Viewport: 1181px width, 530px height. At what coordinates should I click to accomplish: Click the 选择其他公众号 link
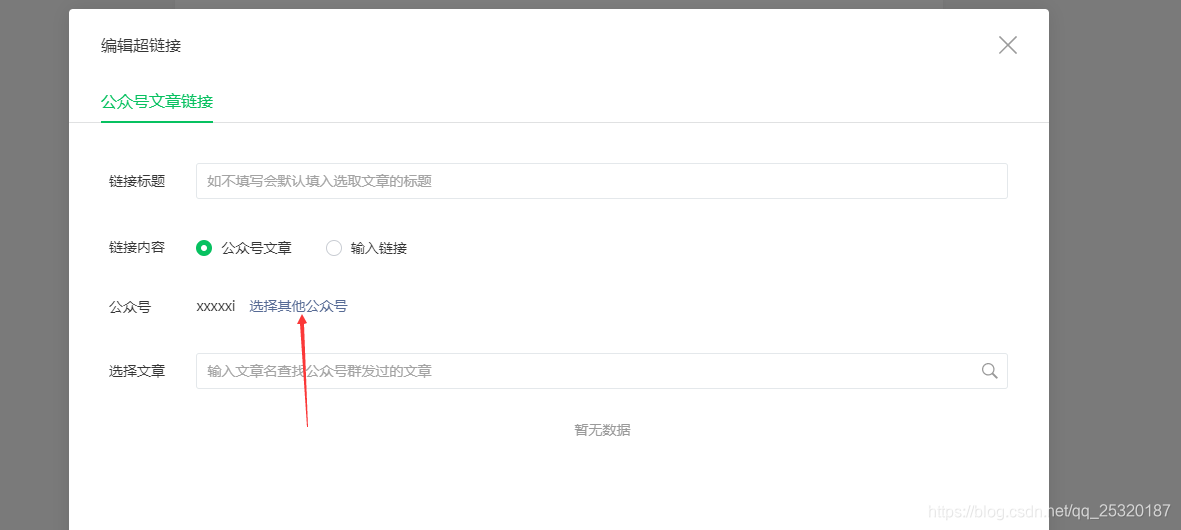(x=298, y=306)
